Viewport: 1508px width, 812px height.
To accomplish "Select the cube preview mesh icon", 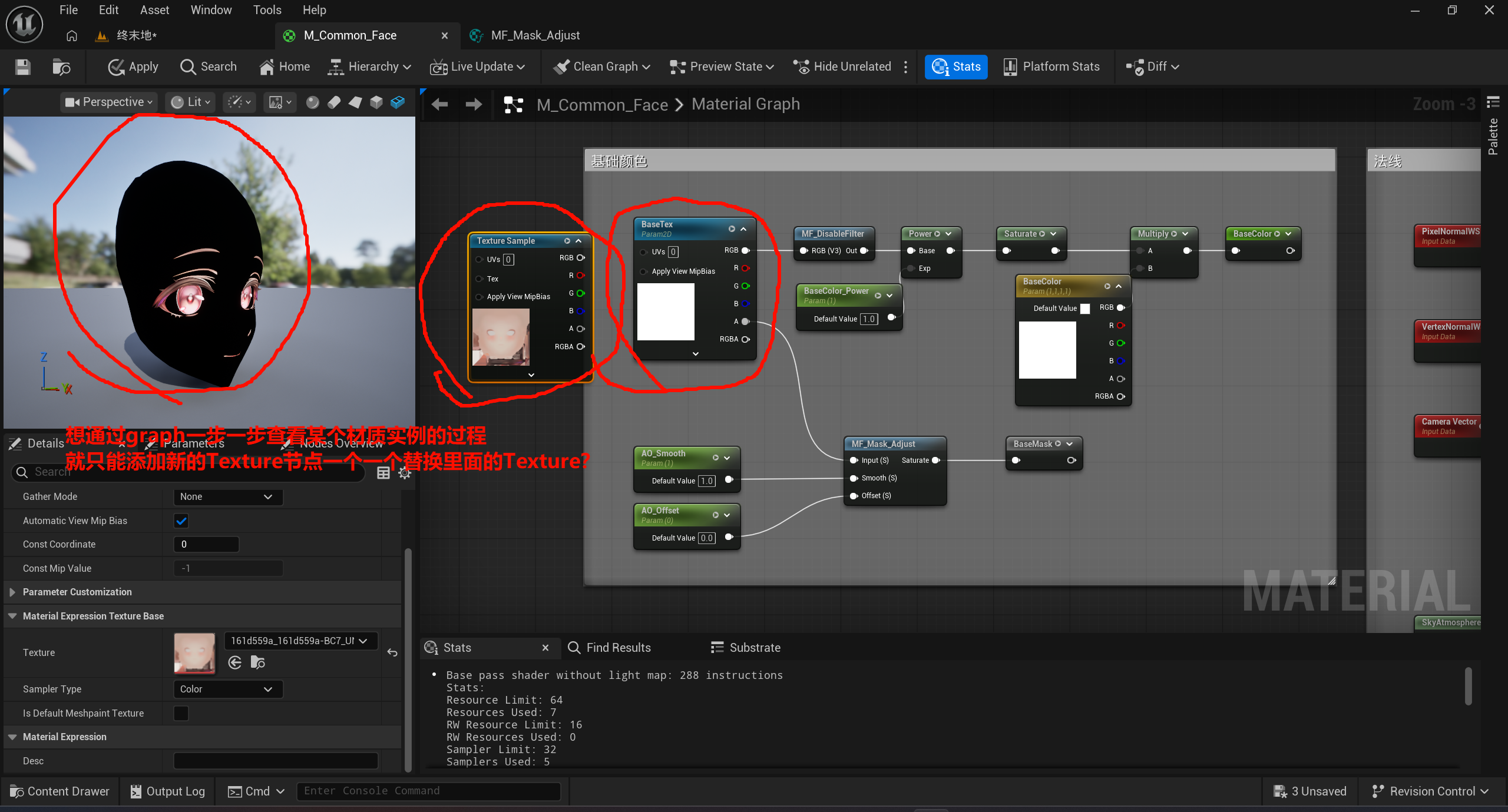I will (376, 102).
